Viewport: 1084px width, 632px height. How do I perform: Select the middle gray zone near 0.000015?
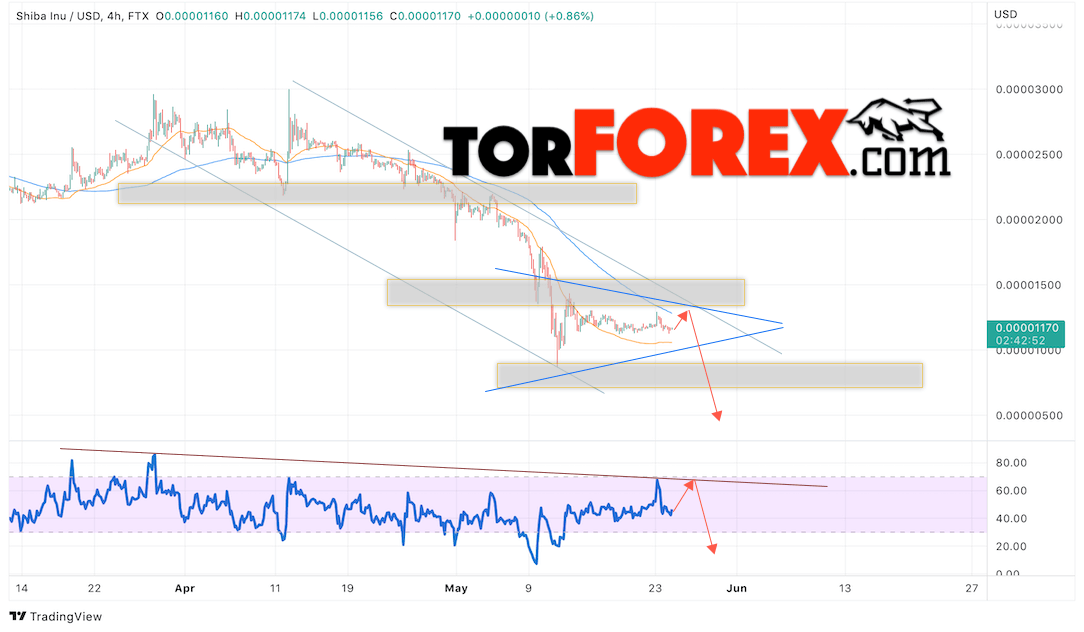tap(566, 292)
